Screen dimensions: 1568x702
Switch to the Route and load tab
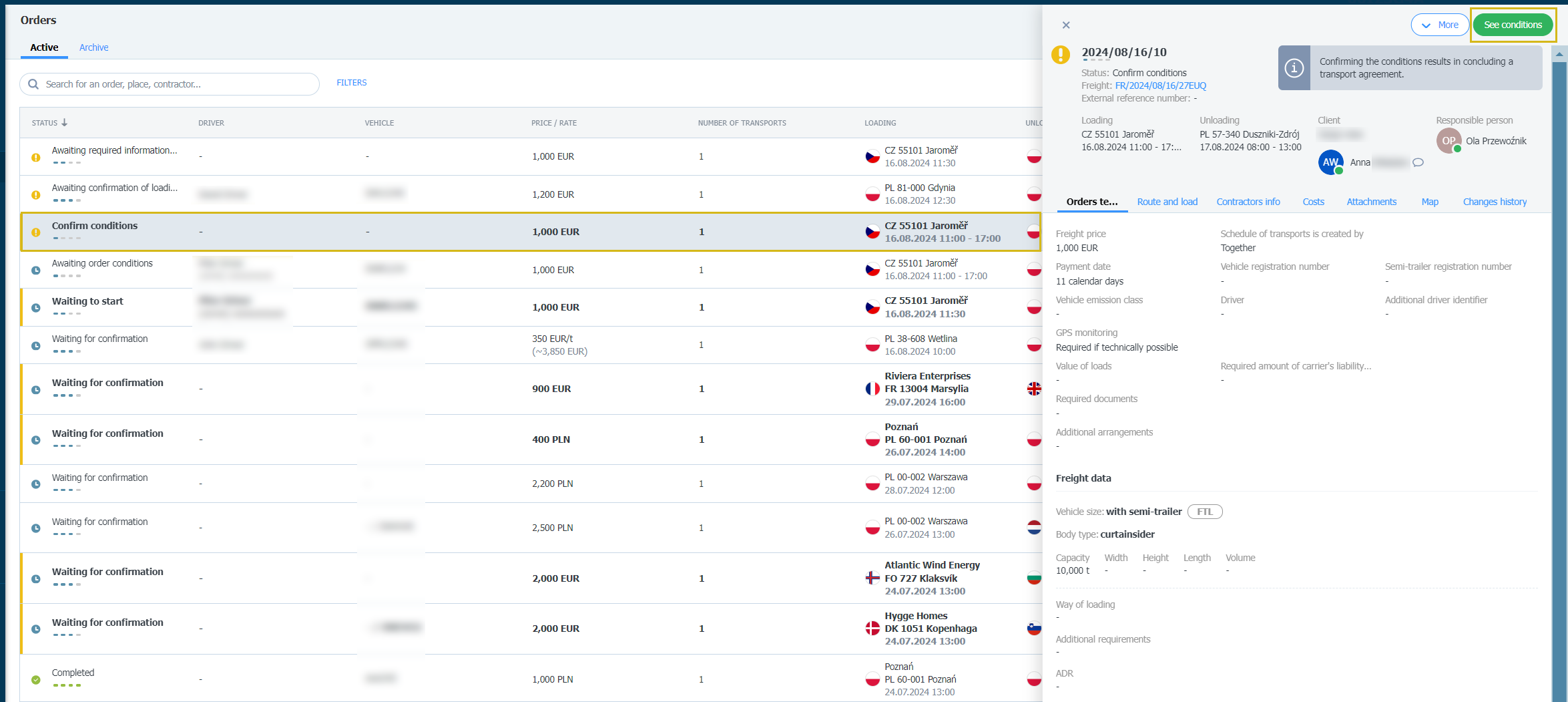click(1167, 202)
